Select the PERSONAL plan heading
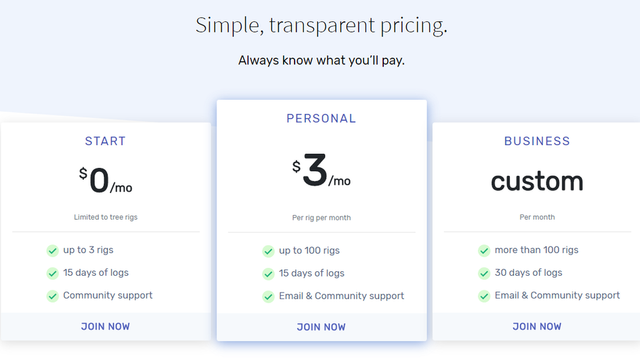 [321, 119]
